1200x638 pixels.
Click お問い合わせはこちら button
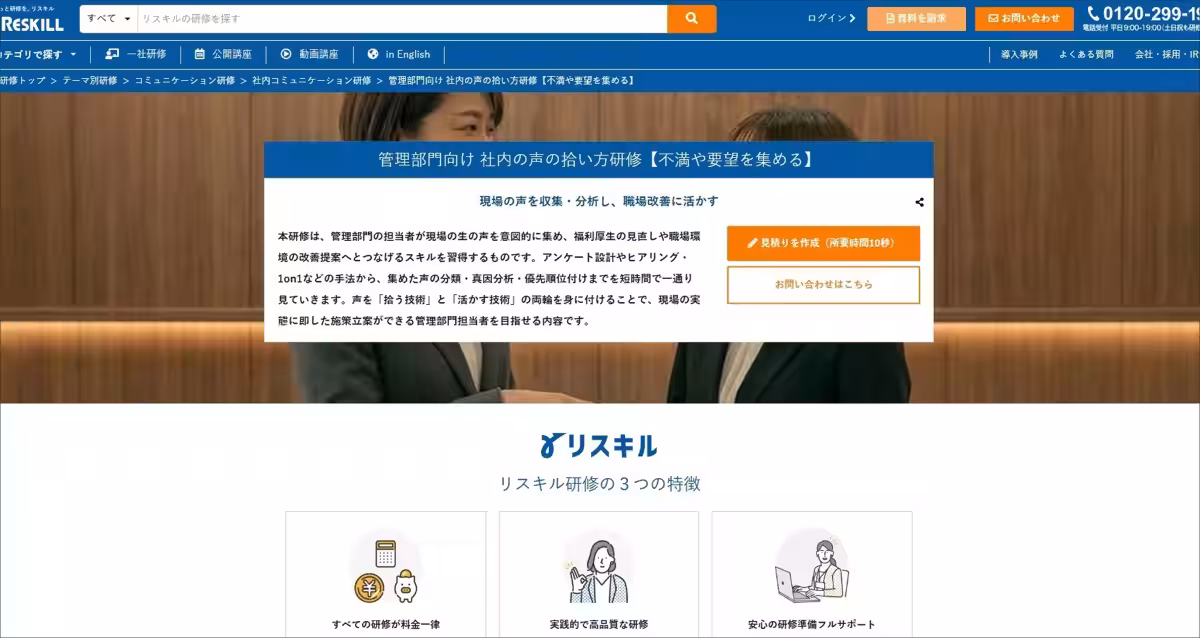pyautogui.click(x=823, y=285)
